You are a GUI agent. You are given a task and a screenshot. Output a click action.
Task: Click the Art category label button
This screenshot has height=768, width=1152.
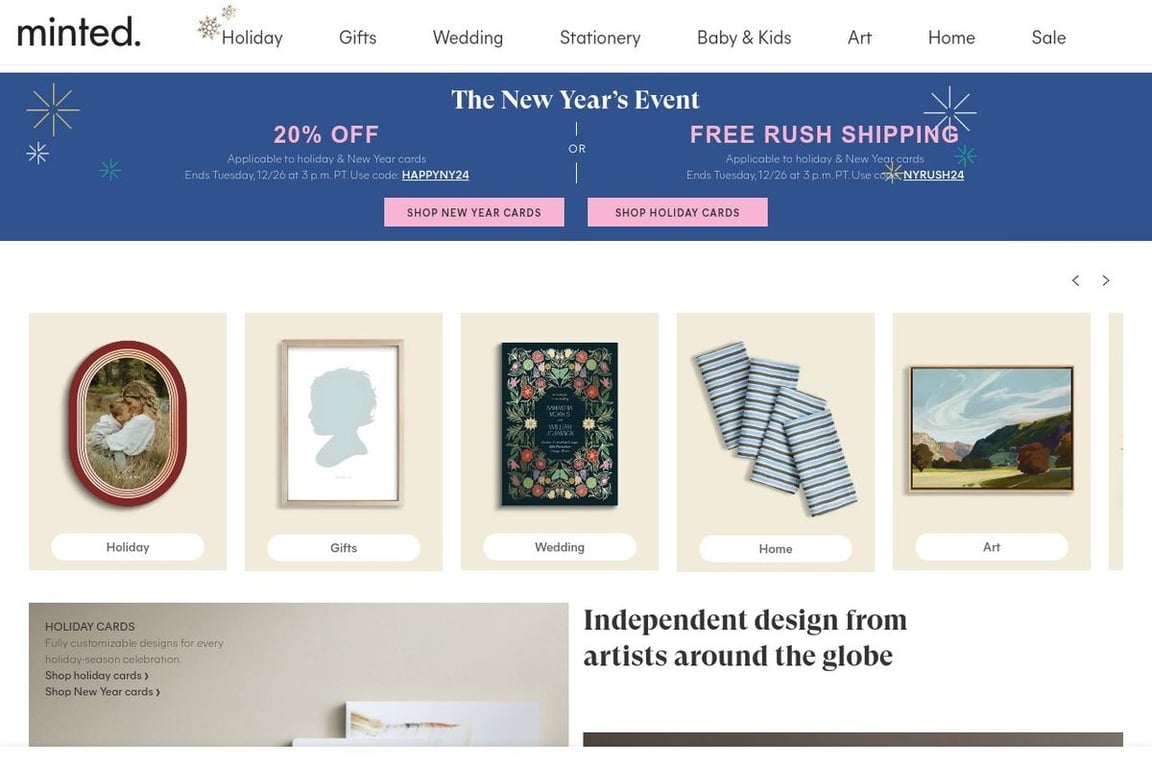click(991, 547)
